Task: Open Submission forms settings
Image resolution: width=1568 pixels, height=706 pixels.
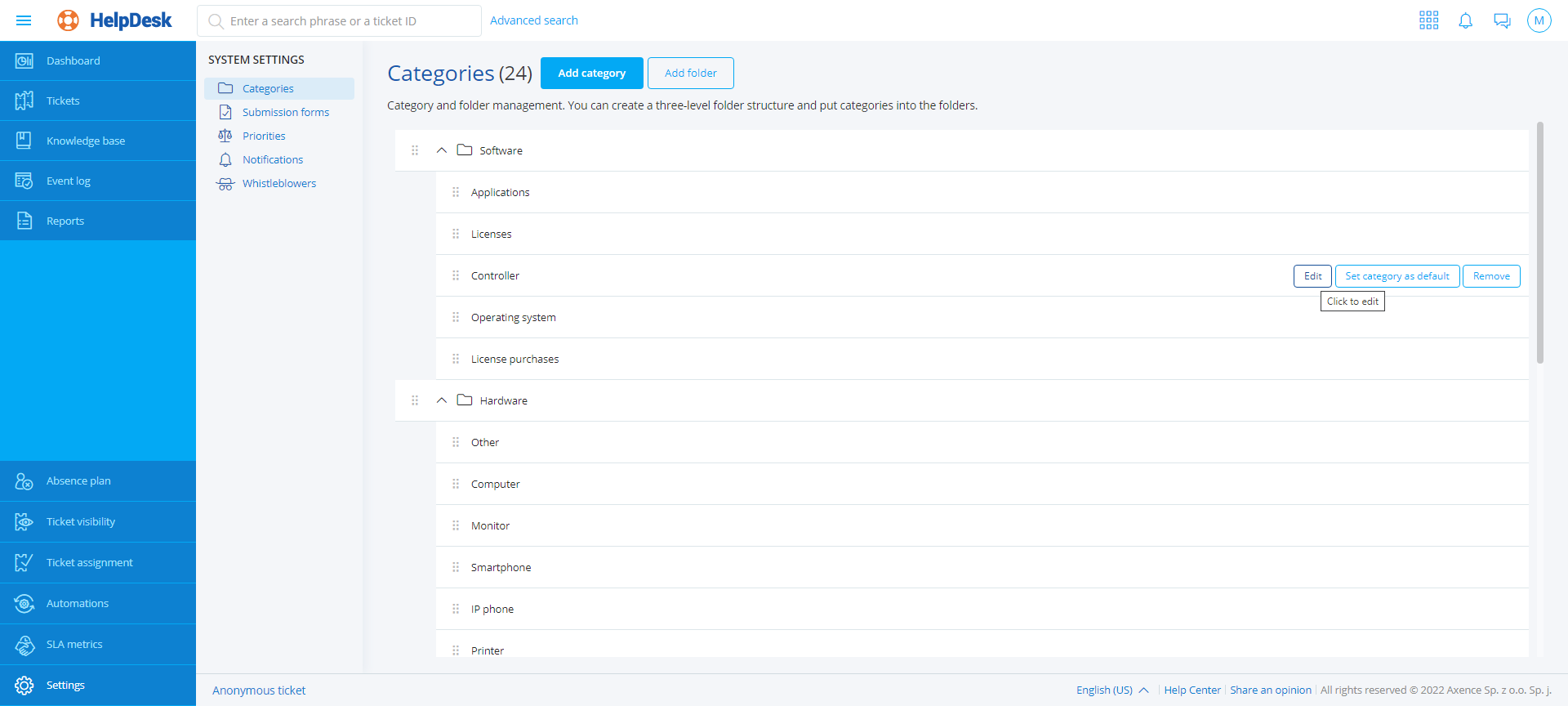Action: [x=285, y=112]
